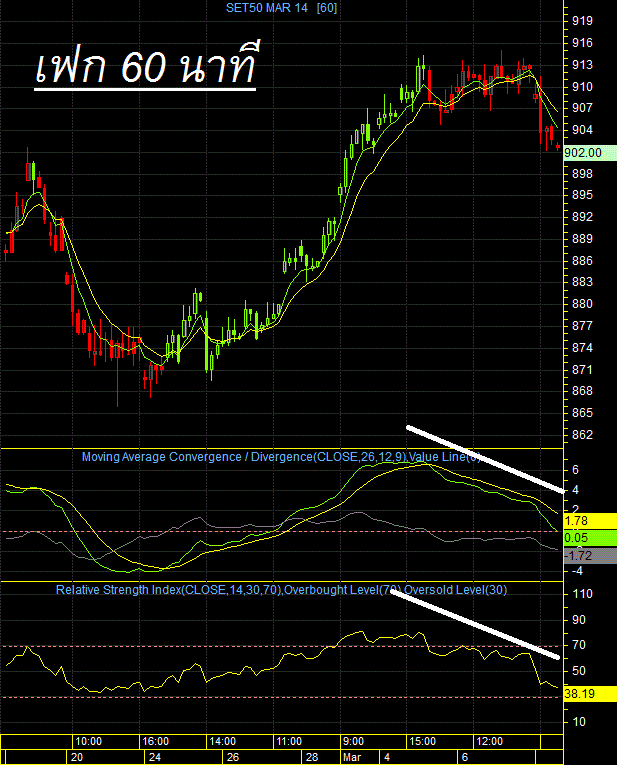
Task: Click price axis label 904
Action: pos(582,129)
